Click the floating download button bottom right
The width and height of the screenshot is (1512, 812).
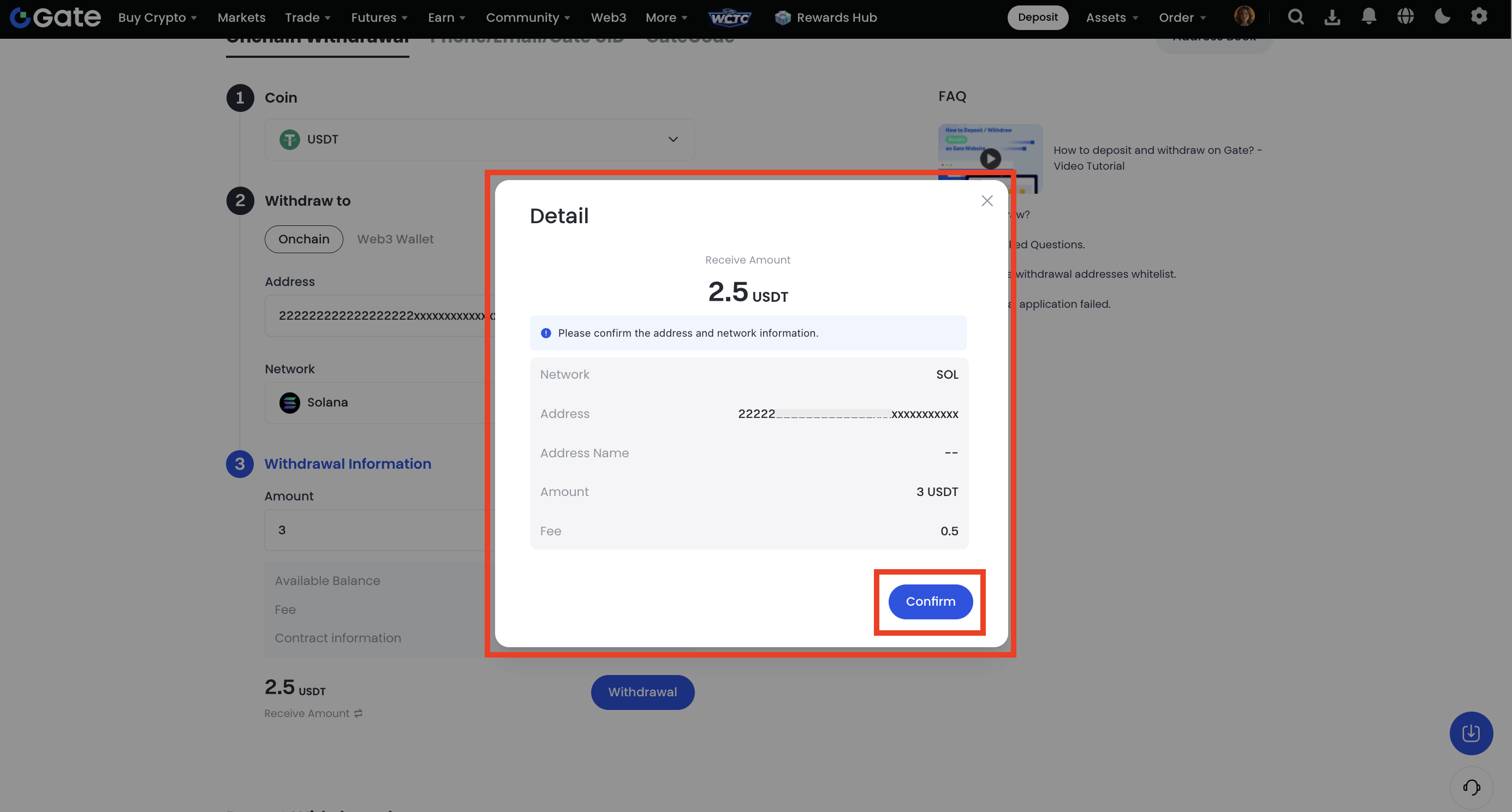1471,733
